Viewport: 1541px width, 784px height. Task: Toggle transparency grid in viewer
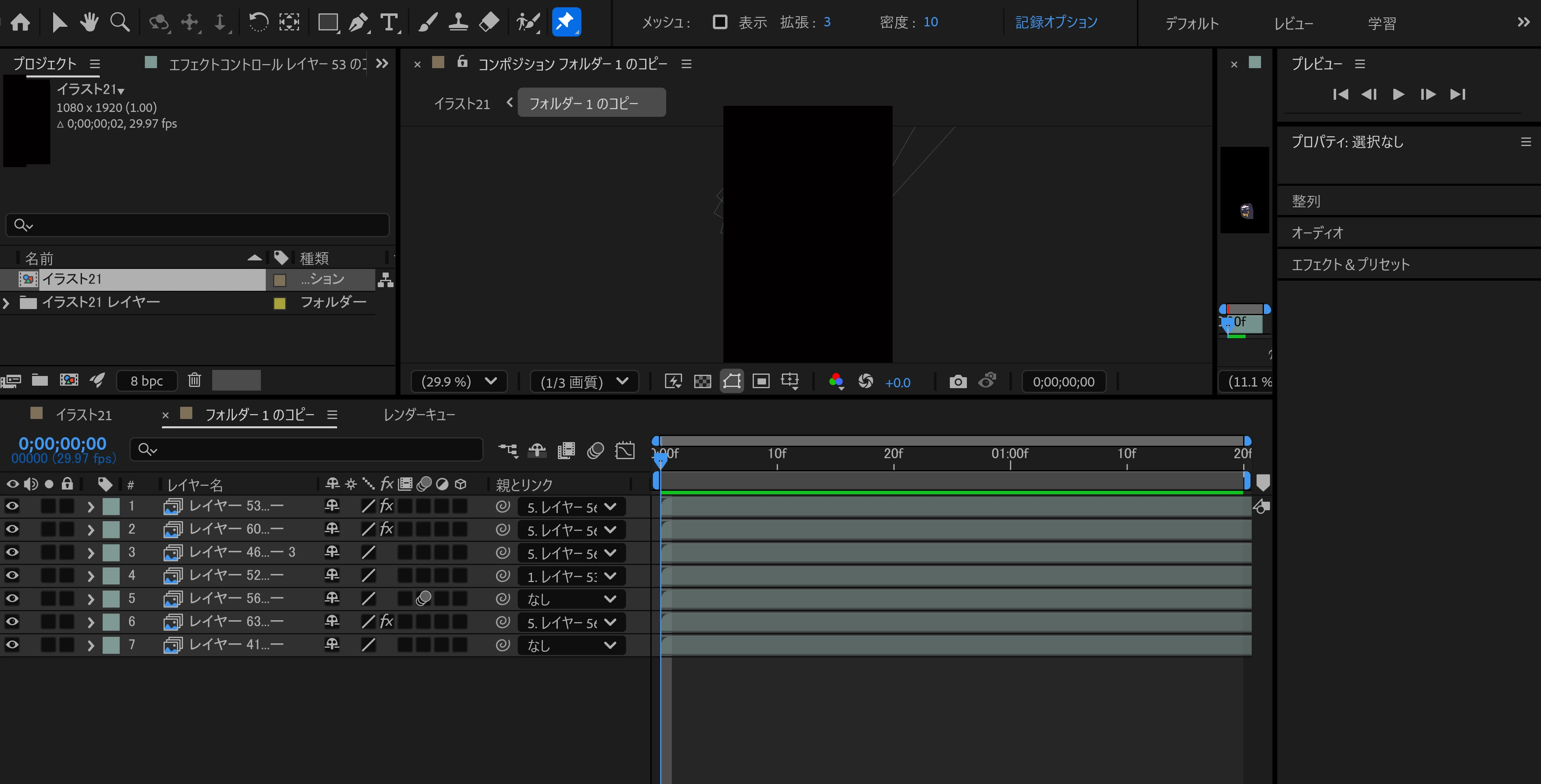702,382
